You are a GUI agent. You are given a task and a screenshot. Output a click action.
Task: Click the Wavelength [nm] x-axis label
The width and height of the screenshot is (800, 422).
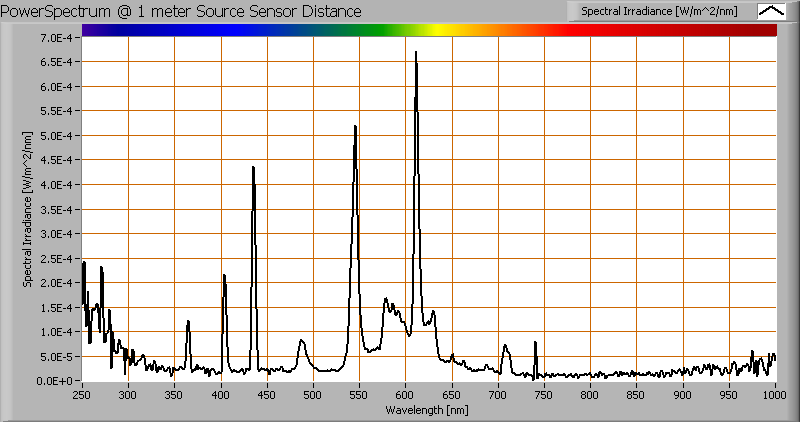pos(429,410)
